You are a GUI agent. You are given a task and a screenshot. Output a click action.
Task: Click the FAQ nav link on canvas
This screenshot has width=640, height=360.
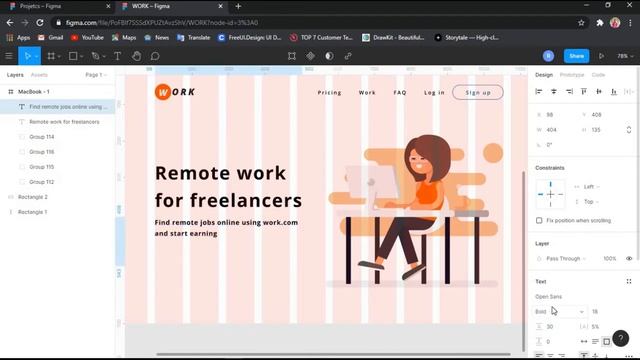coord(400,93)
